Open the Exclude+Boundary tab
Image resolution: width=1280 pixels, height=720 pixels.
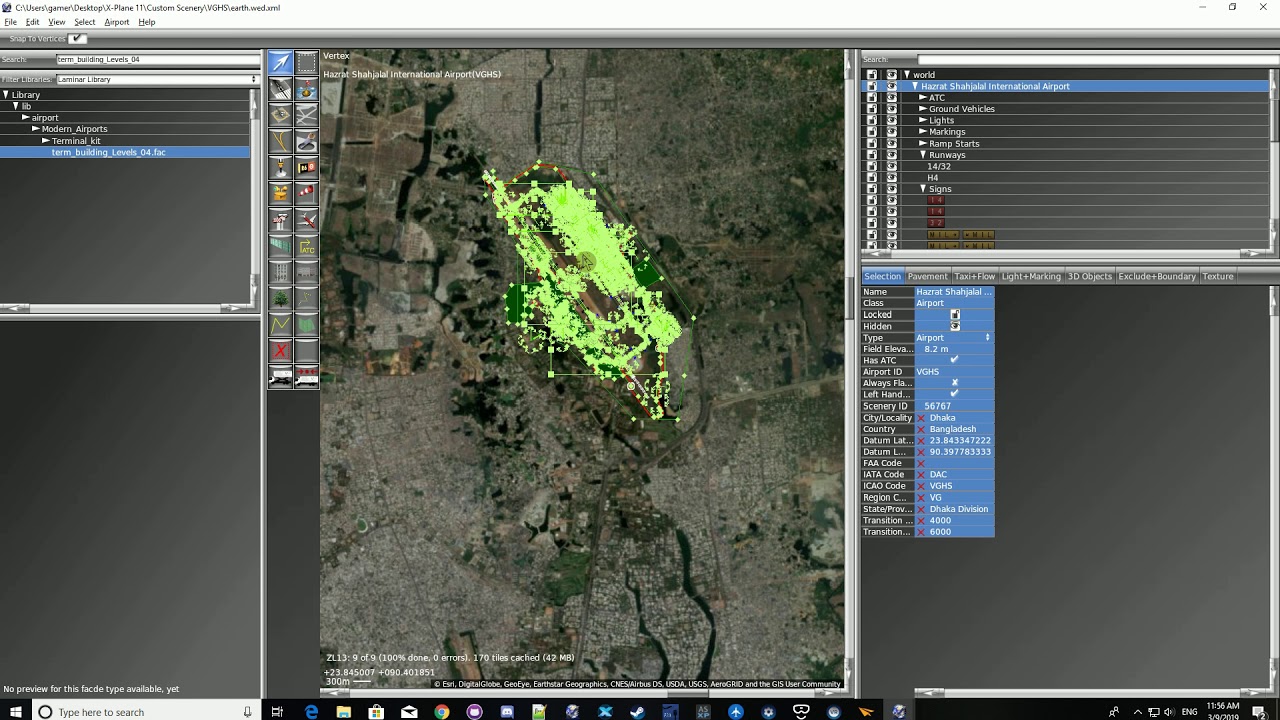tap(1157, 276)
